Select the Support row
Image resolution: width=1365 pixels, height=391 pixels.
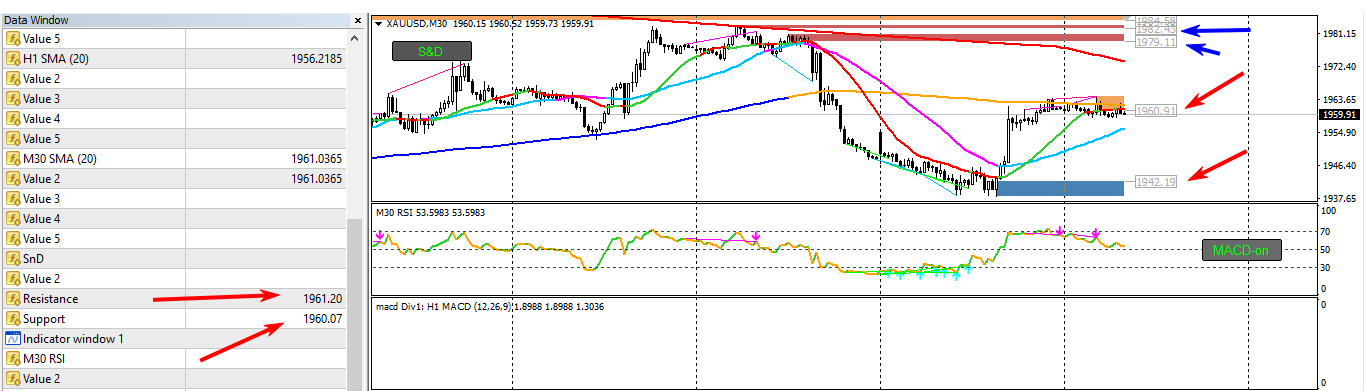click(x=173, y=319)
